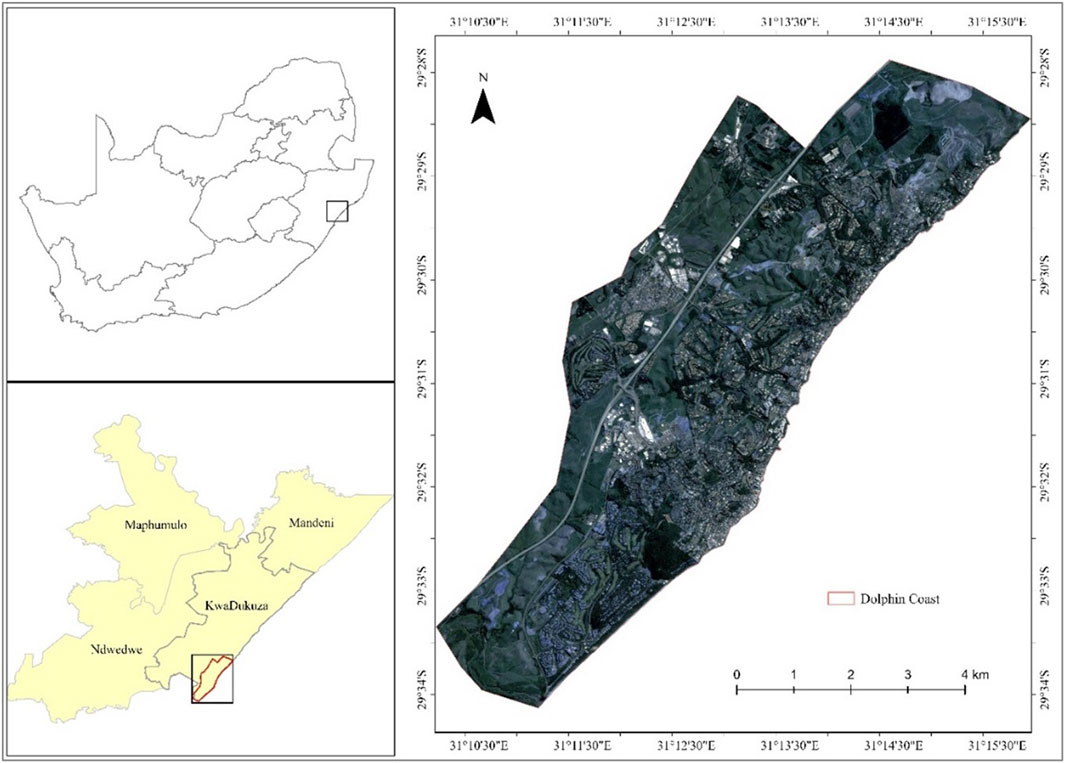
Task: Click the 1 mark on the scale bar
Action: click(793, 675)
